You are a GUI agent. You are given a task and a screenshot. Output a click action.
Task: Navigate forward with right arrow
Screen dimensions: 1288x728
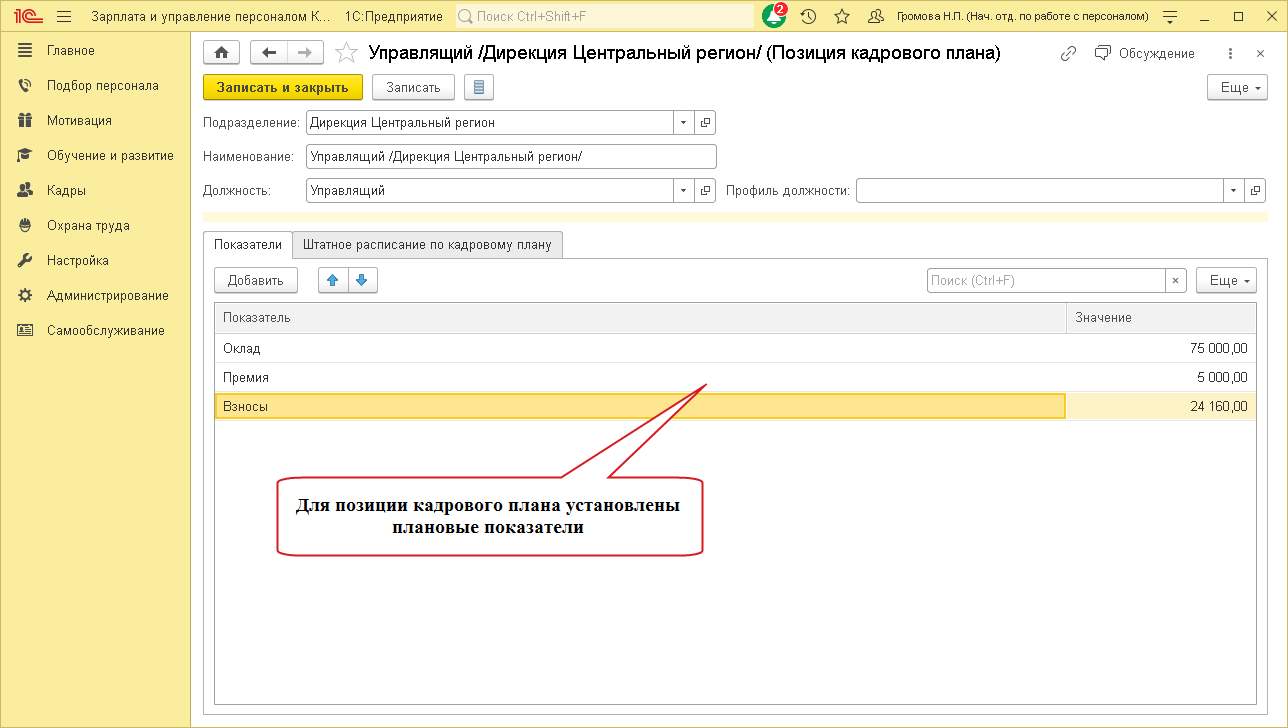point(305,53)
